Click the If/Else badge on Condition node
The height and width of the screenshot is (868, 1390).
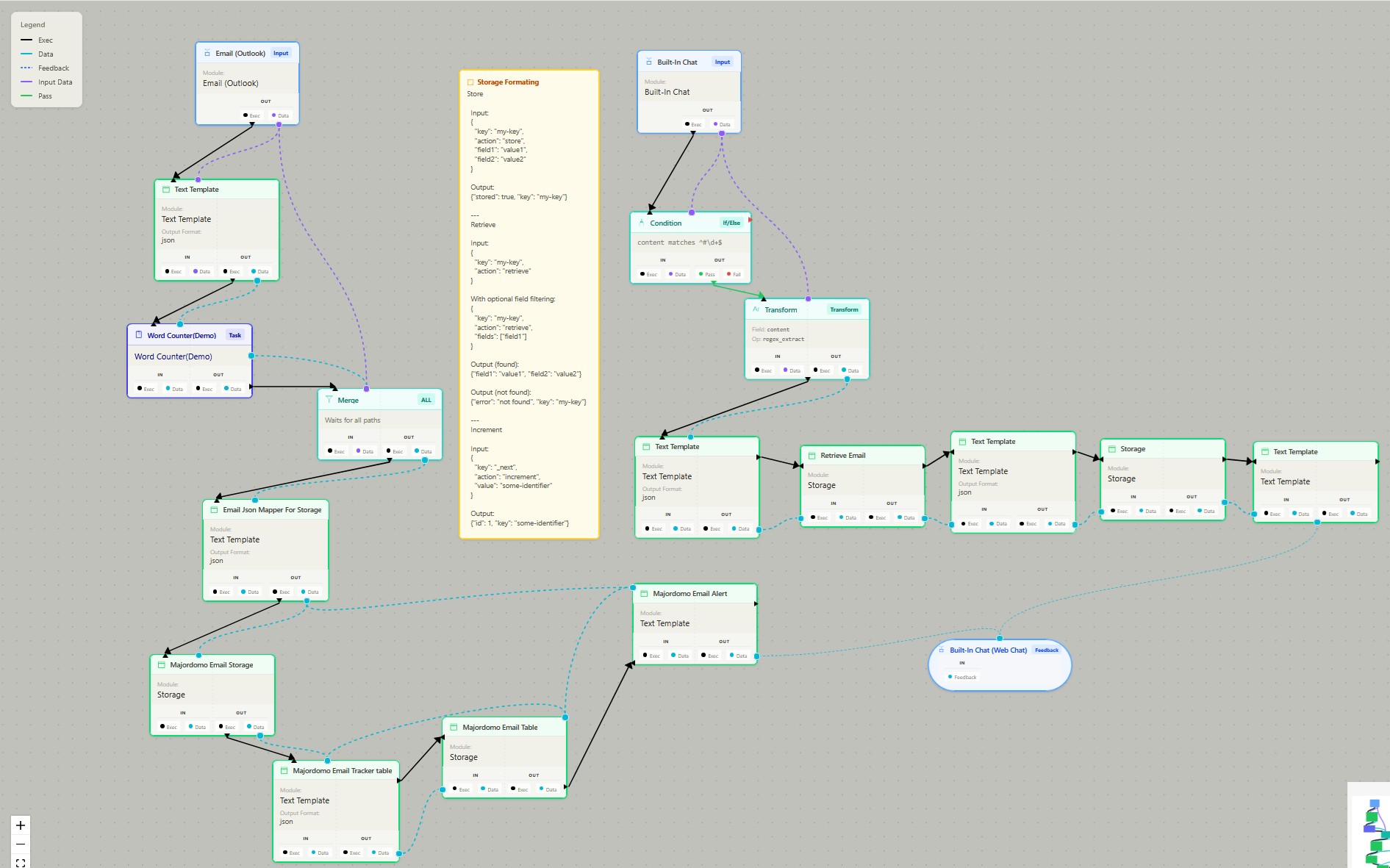pos(731,223)
